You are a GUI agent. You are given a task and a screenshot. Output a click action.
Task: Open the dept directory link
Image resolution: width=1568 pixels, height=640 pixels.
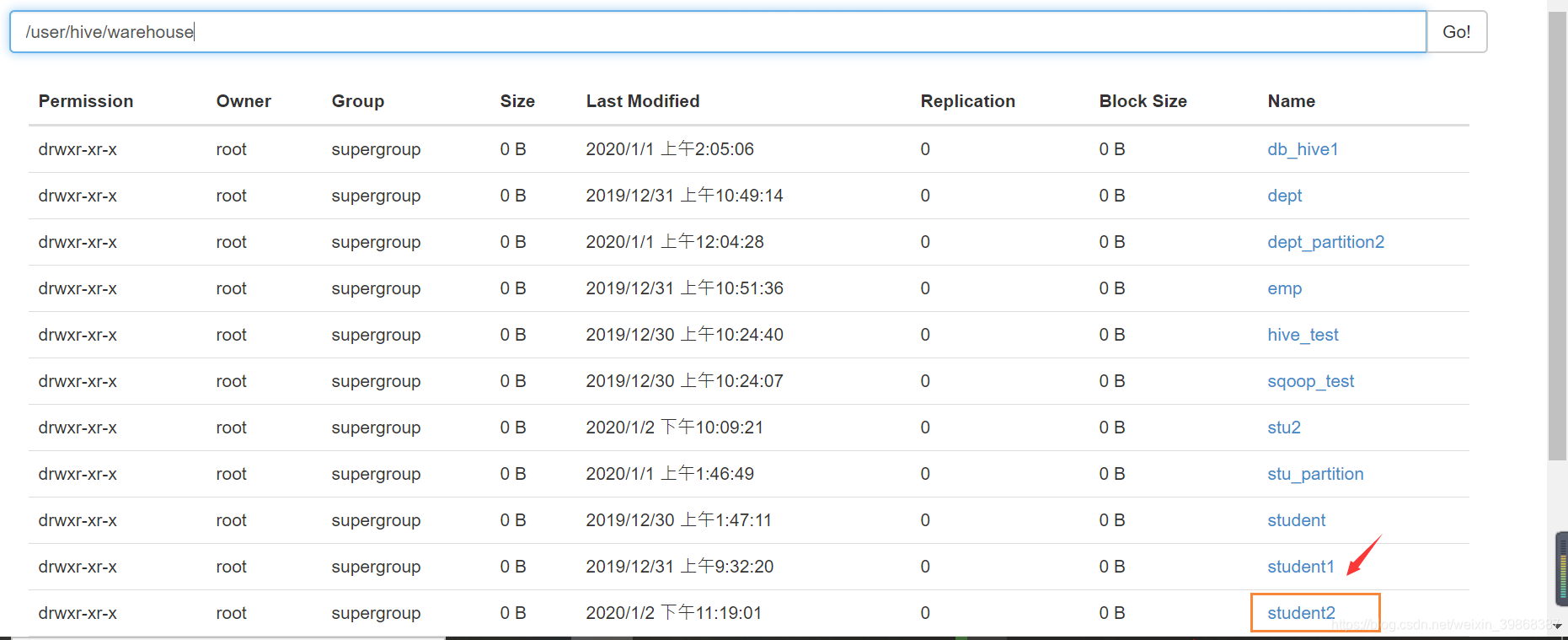pyautogui.click(x=1285, y=196)
